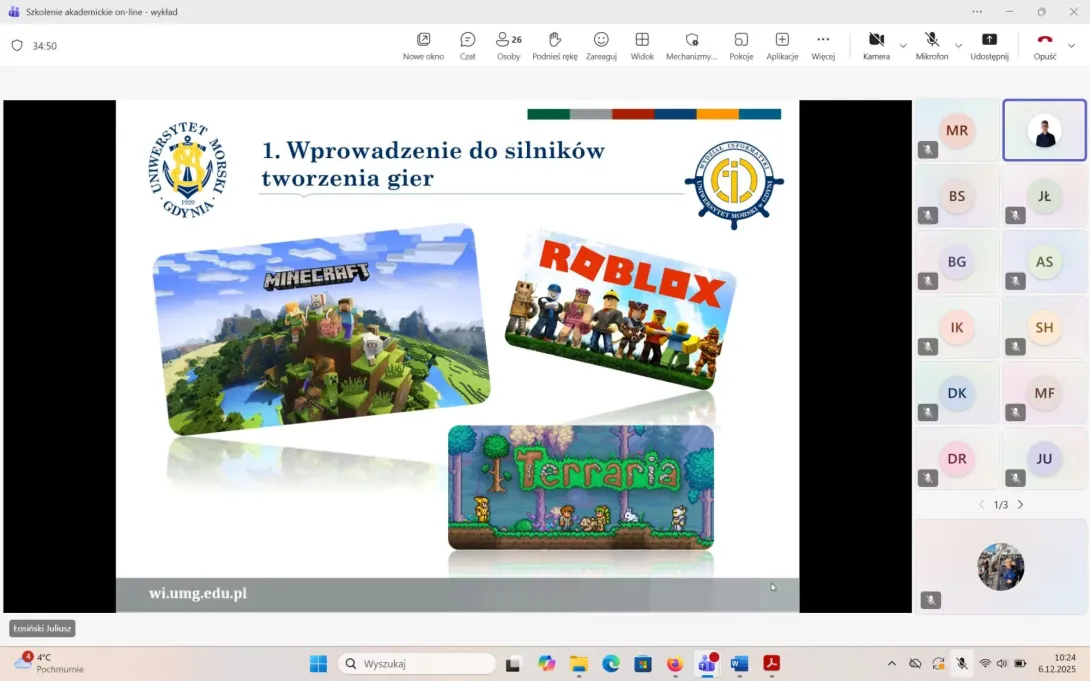Toggle microphone mute in system tray

[961, 663]
